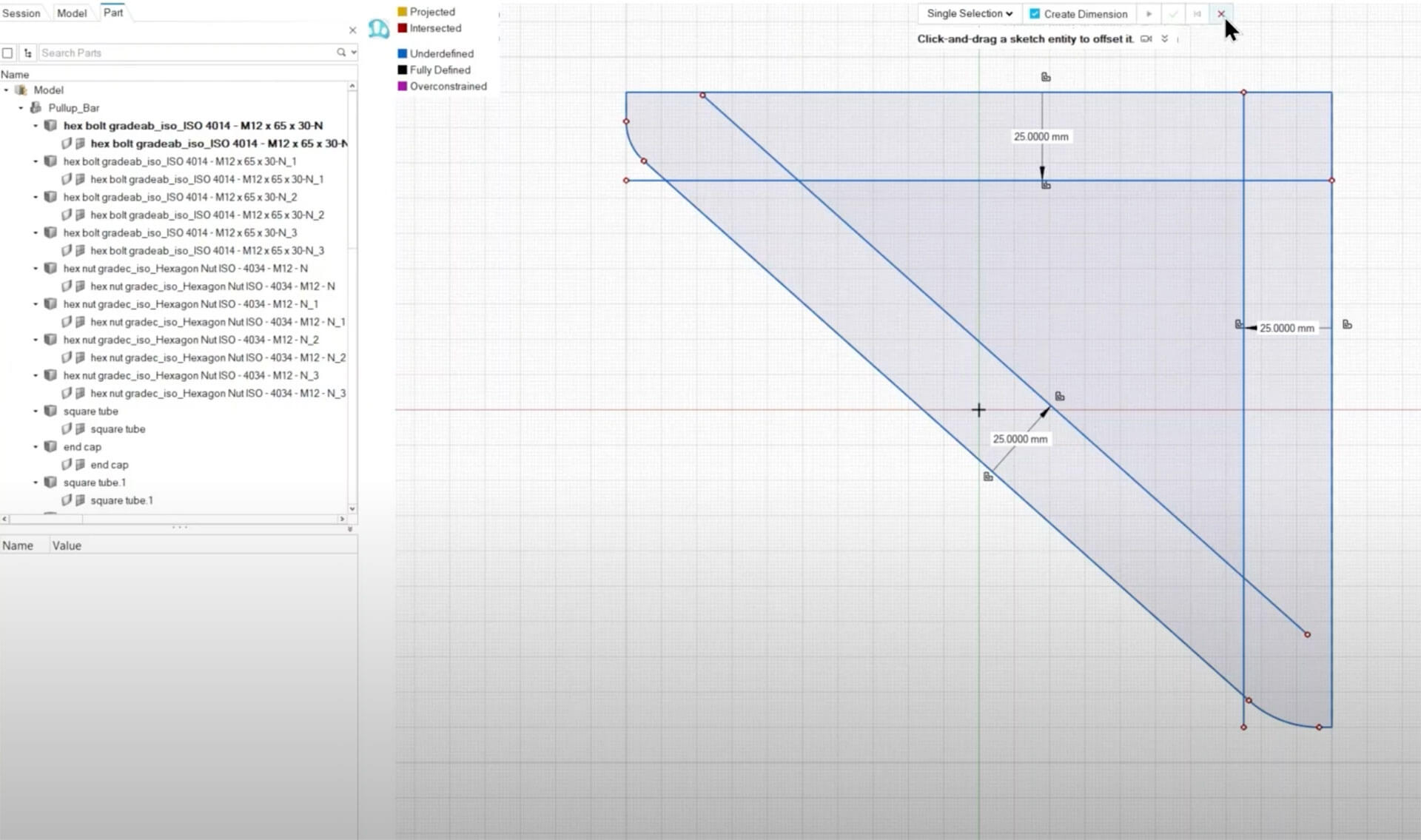Collapse the Model tree node

pyautogui.click(x=7, y=90)
